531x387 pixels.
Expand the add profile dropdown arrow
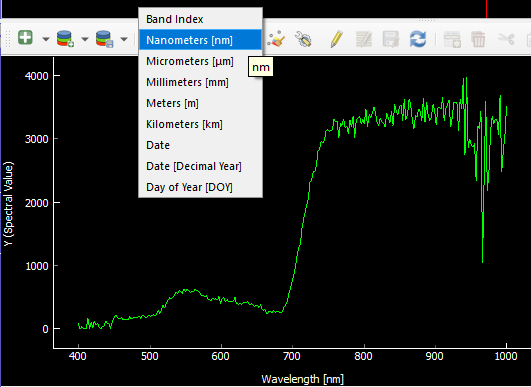pos(46,39)
